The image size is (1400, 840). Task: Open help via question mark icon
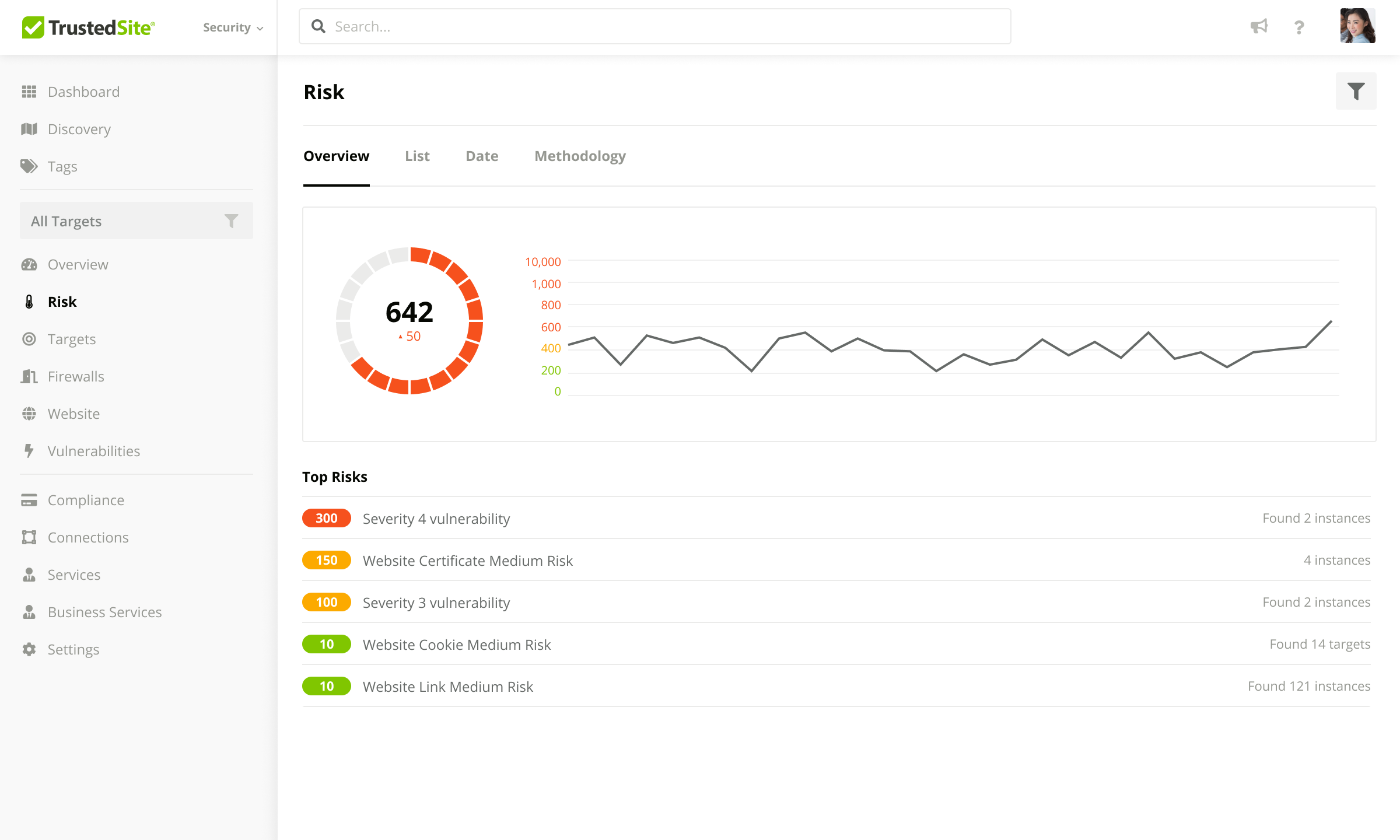[1299, 27]
